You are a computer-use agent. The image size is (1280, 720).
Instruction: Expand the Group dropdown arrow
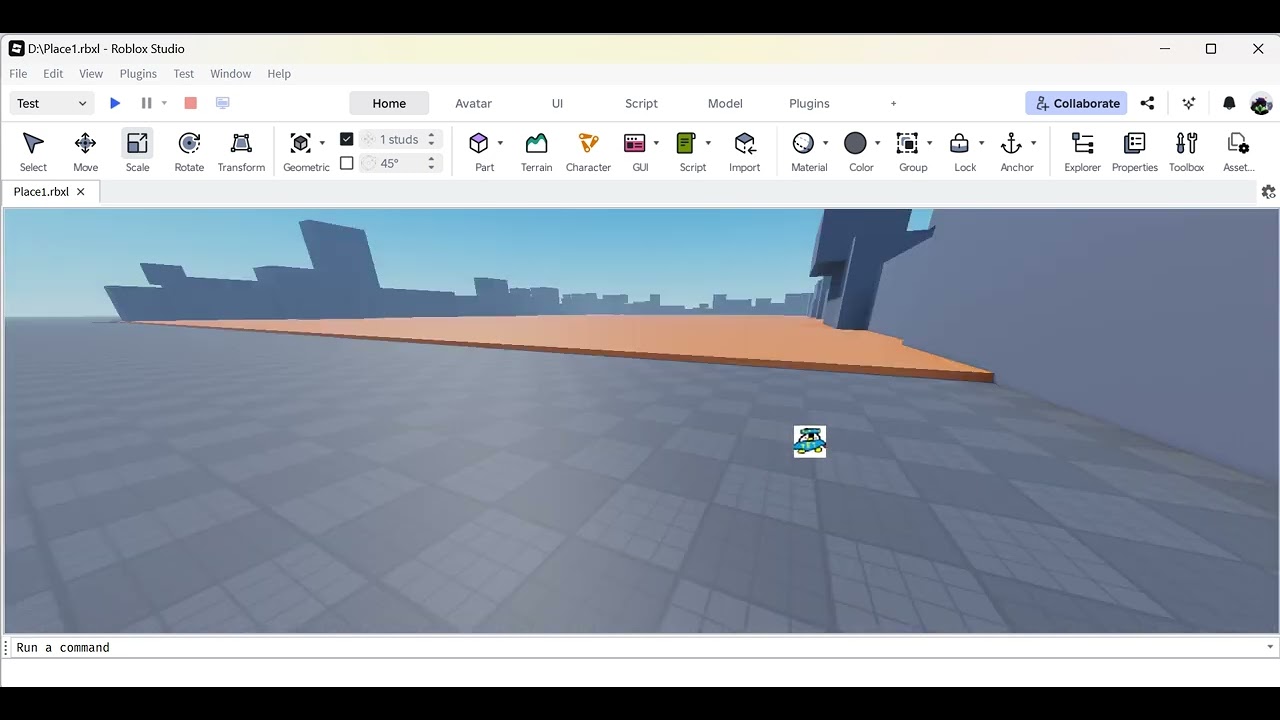tap(929, 143)
